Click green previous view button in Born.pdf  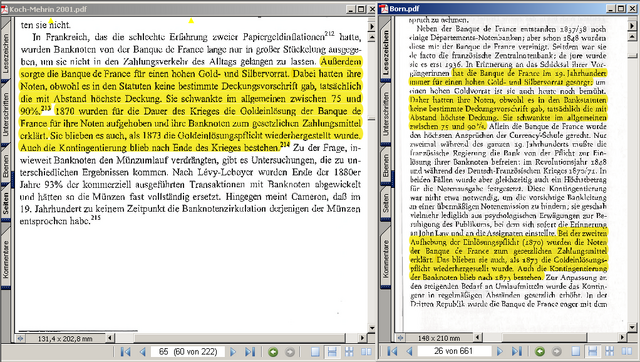540,351
